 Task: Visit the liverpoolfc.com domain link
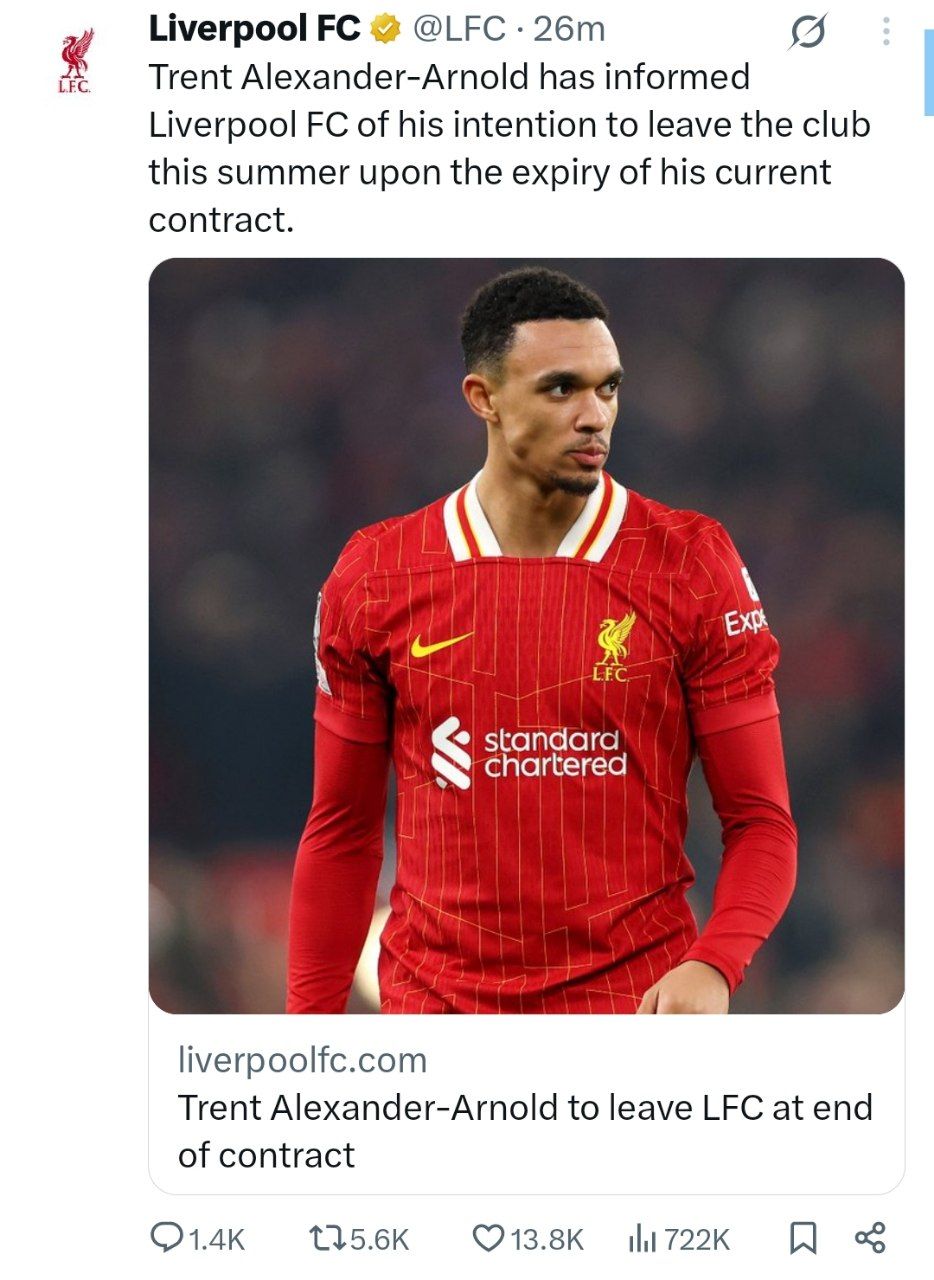302,1059
